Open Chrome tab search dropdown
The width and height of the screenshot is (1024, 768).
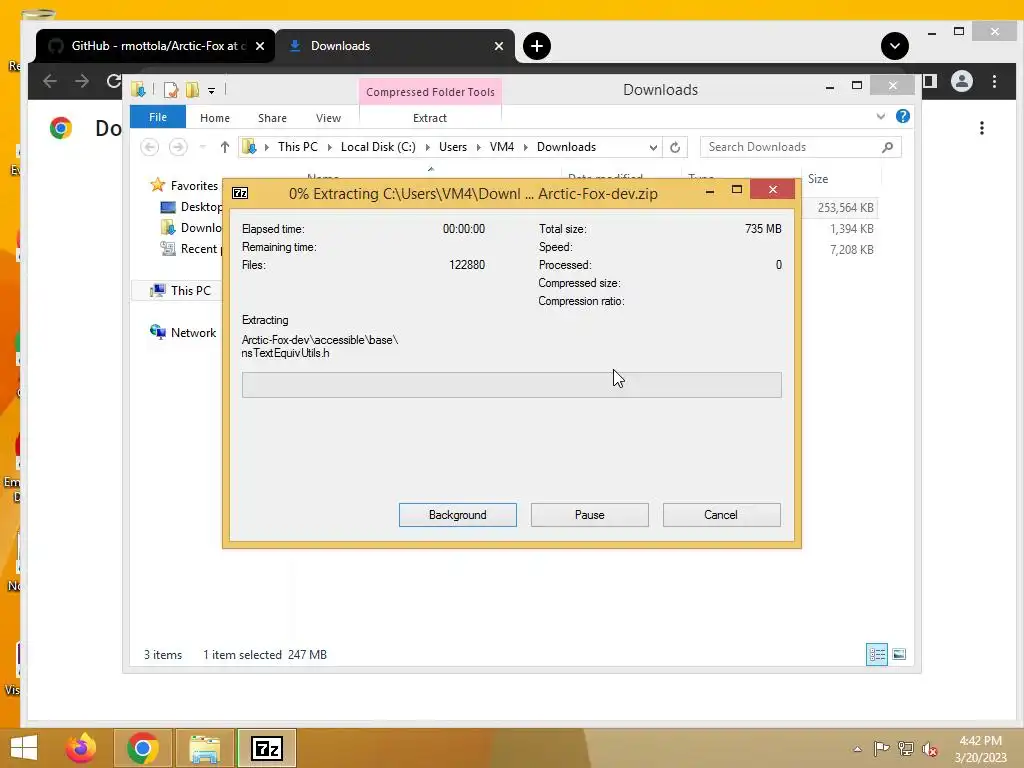click(895, 46)
